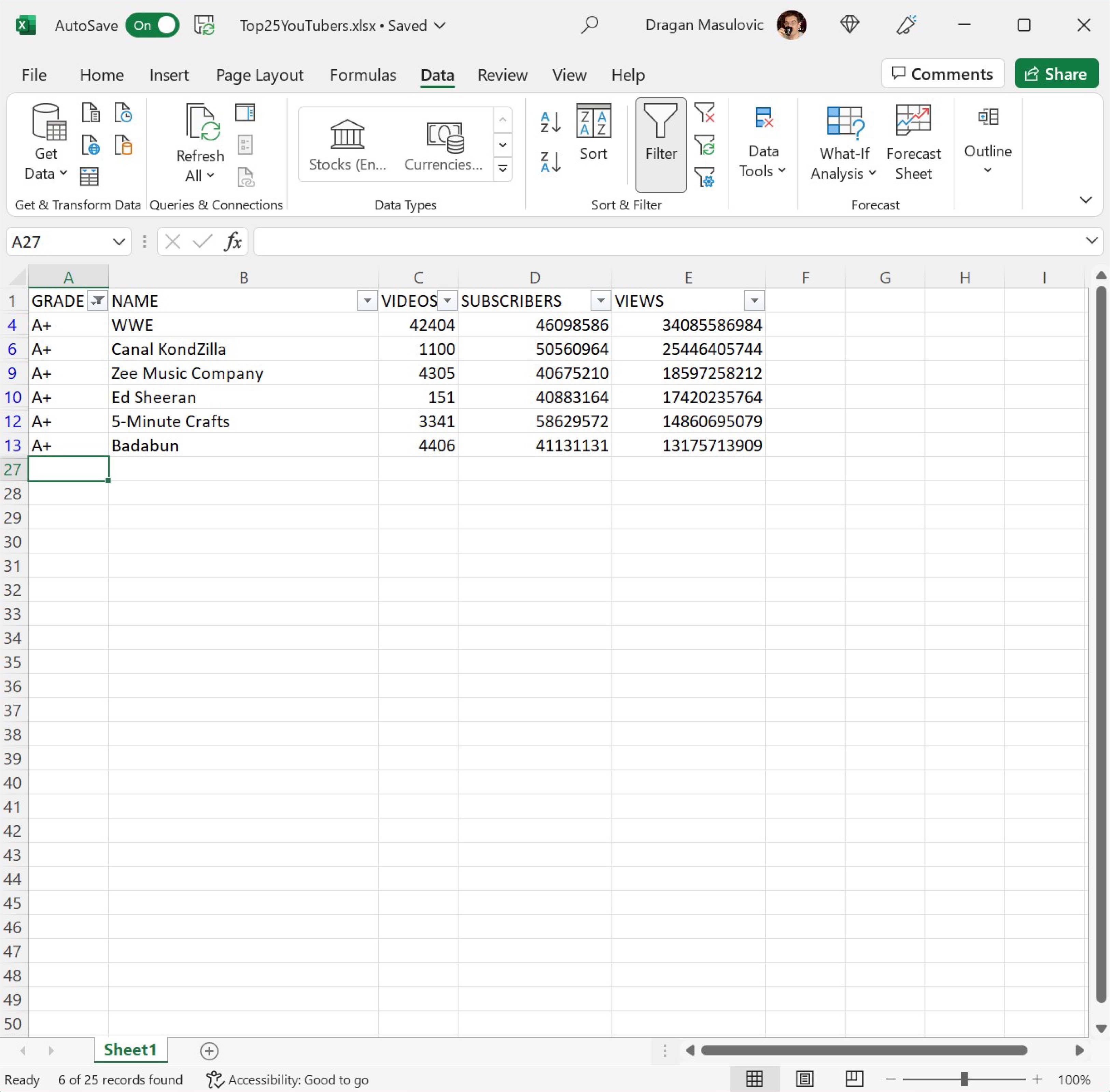Click the Sort Z to A icon

coord(549,162)
